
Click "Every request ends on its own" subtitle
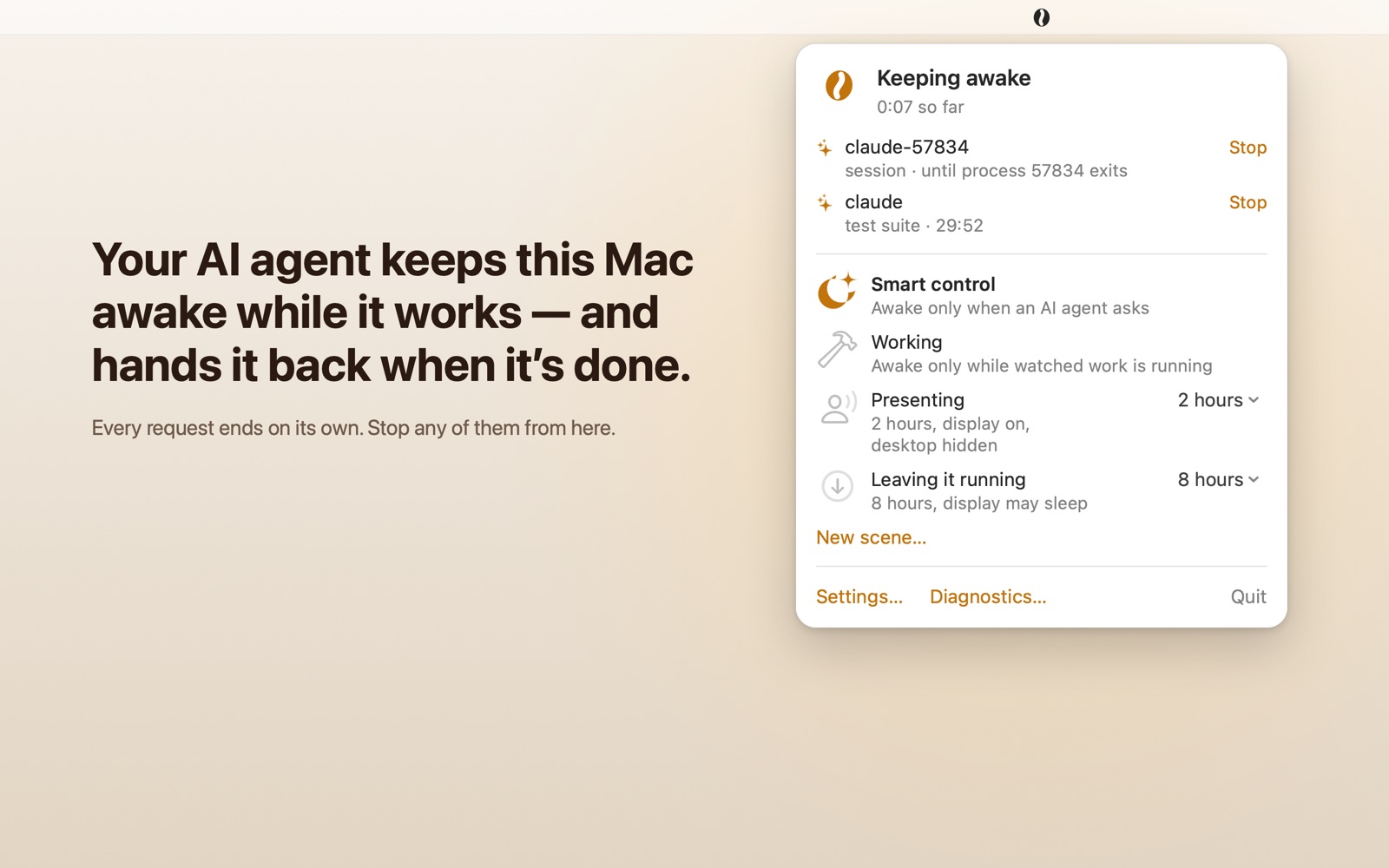pos(353,428)
